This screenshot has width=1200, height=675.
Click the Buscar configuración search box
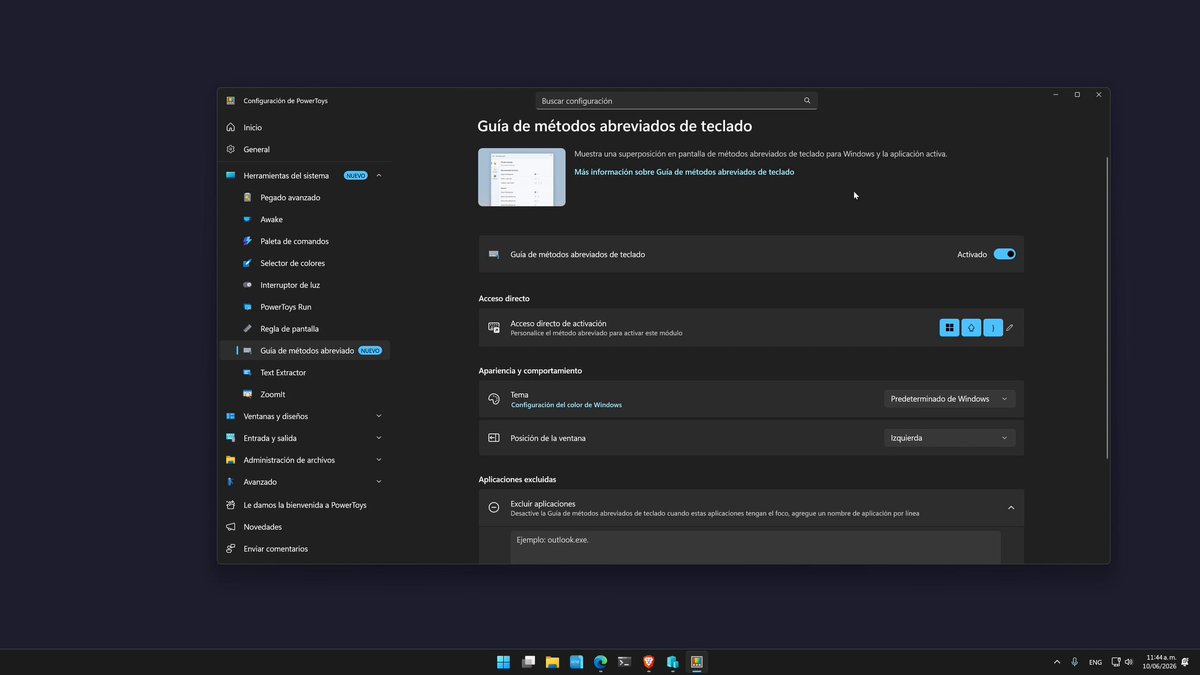[x=676, y=101]
